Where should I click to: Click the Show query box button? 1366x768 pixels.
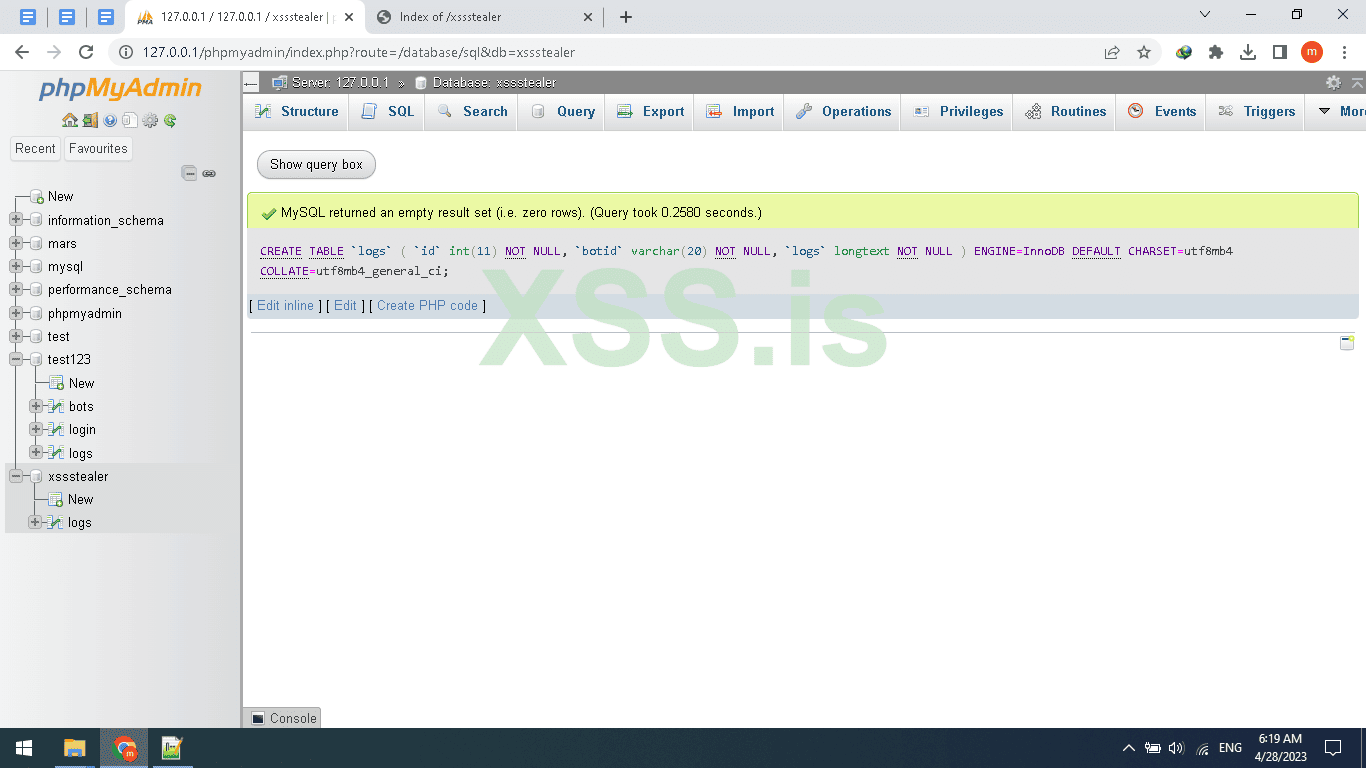point(316,165)
